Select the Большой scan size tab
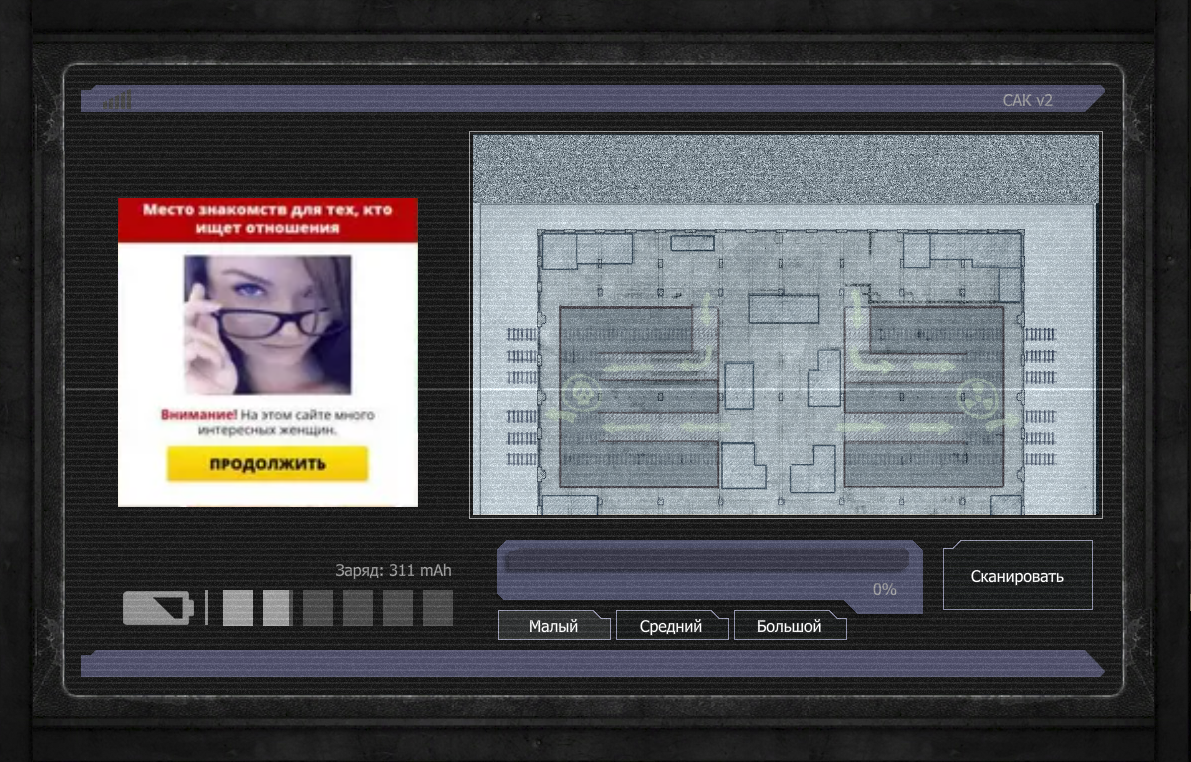Image resolution: width=1191 pixels, height=762 pixels. tap(790, 626)
